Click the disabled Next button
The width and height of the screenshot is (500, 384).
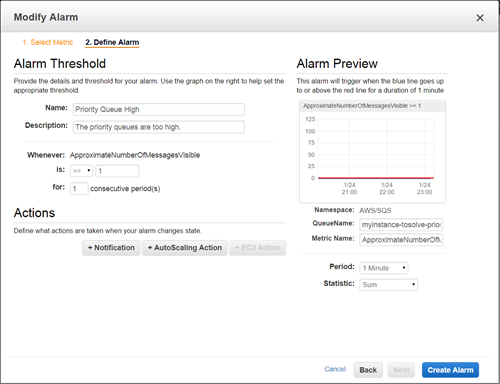coord(401,370)
